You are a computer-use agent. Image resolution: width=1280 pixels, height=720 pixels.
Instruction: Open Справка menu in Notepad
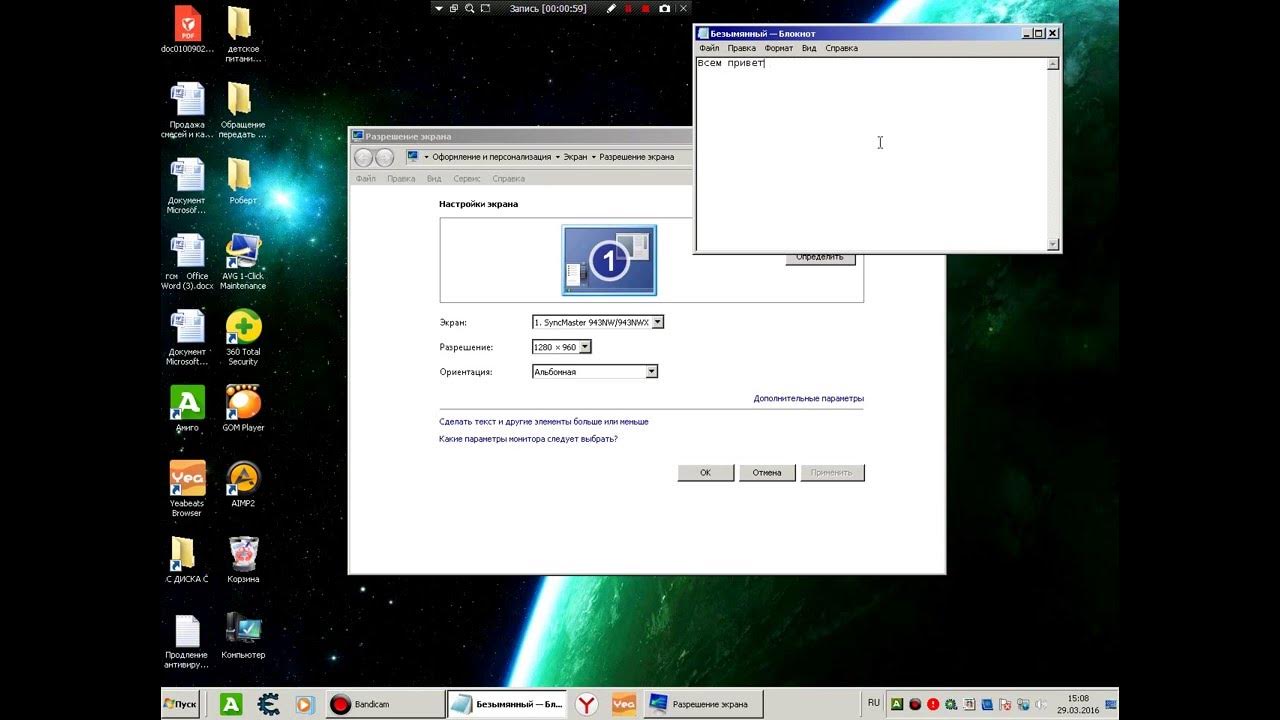click(841, 48)
